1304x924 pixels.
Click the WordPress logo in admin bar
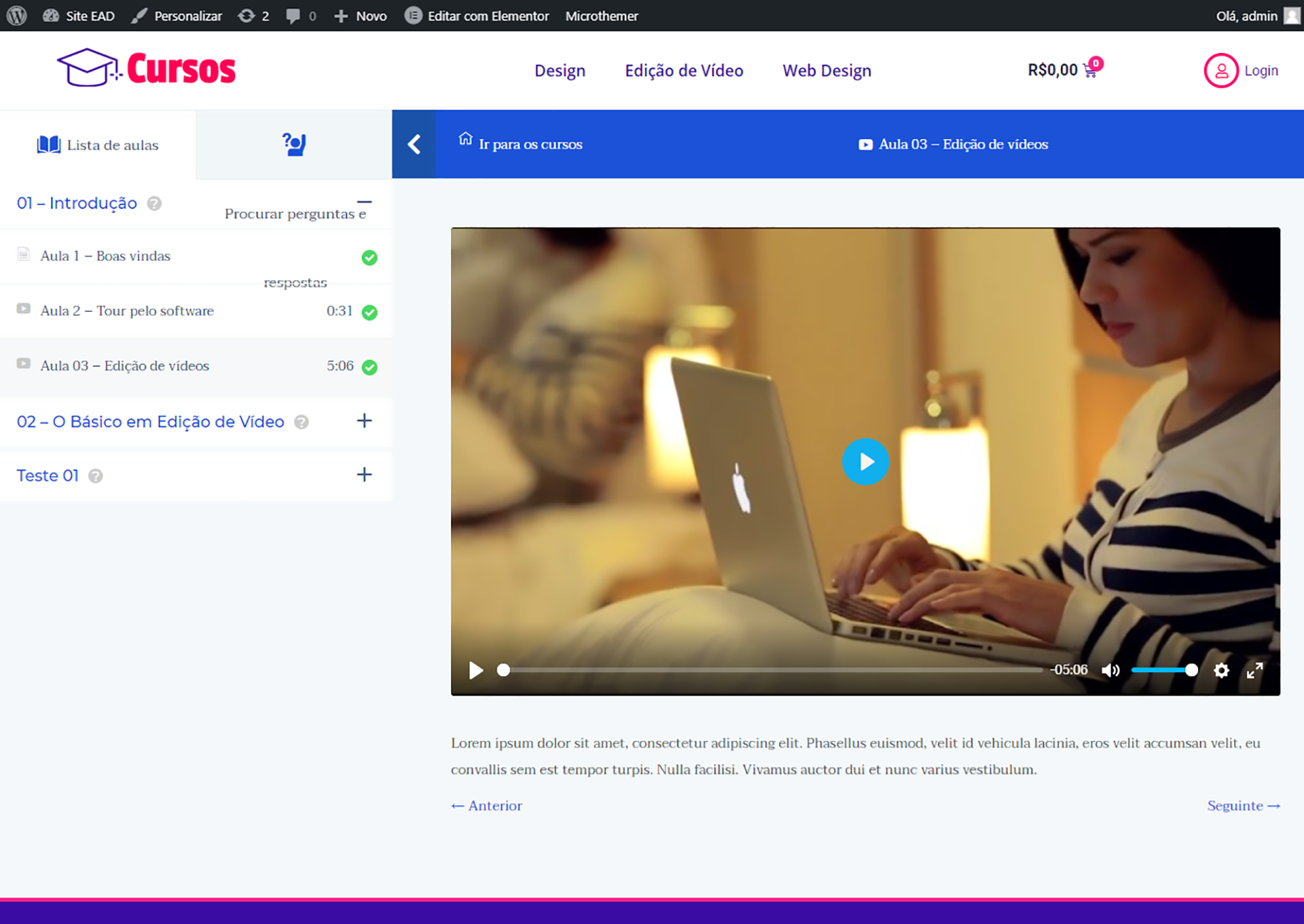tap(16, 16)
